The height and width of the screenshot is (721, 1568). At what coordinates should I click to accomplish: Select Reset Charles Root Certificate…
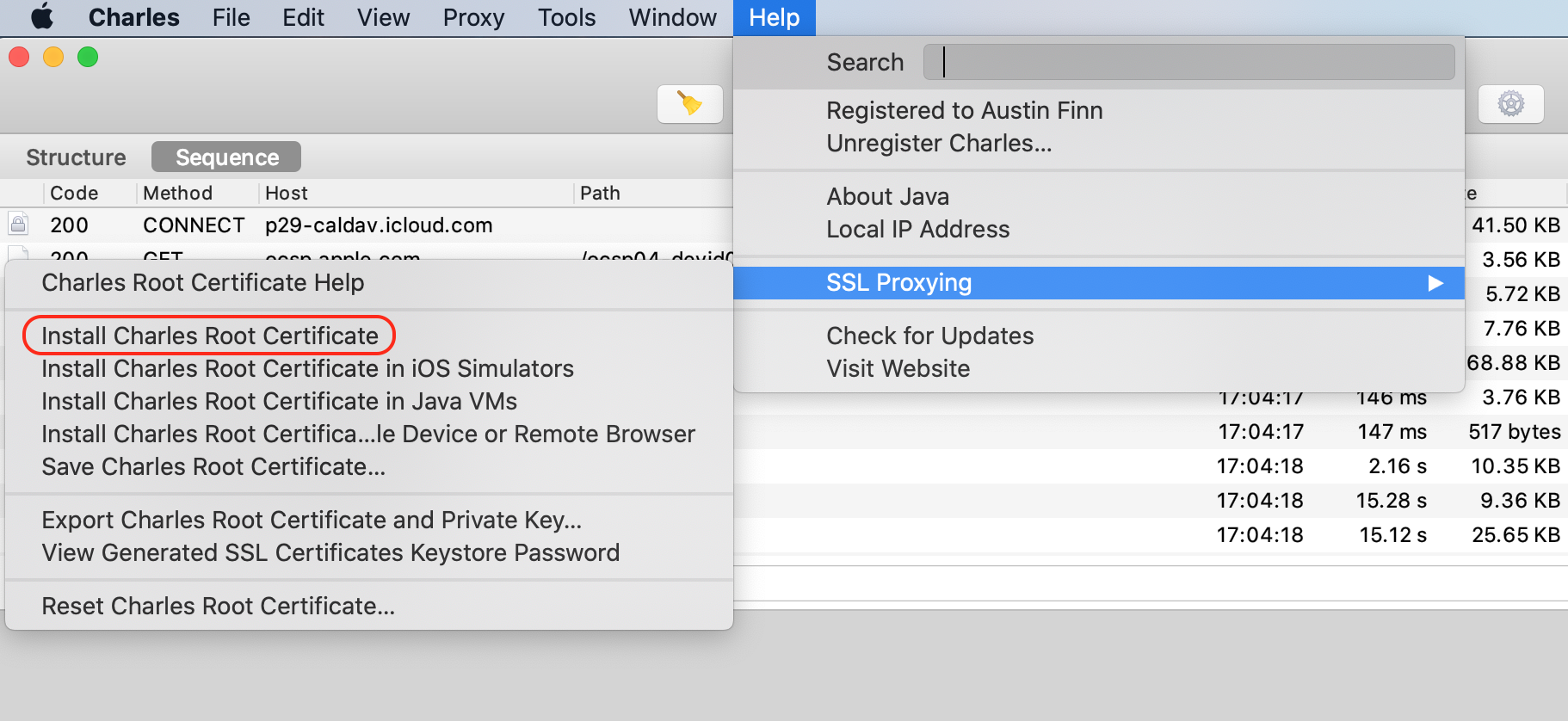(x=368, y=606)
